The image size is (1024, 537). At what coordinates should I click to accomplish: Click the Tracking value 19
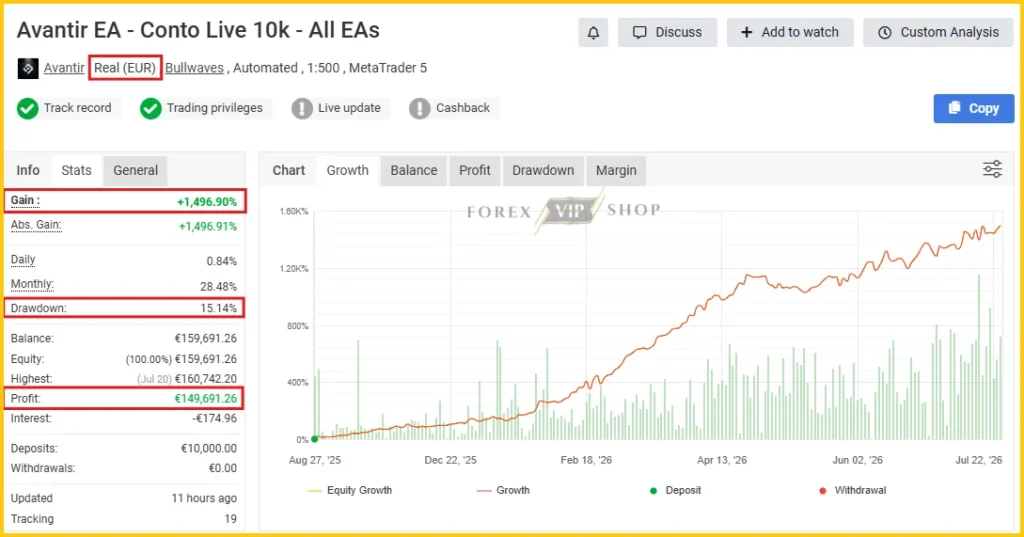coord(231,519)
